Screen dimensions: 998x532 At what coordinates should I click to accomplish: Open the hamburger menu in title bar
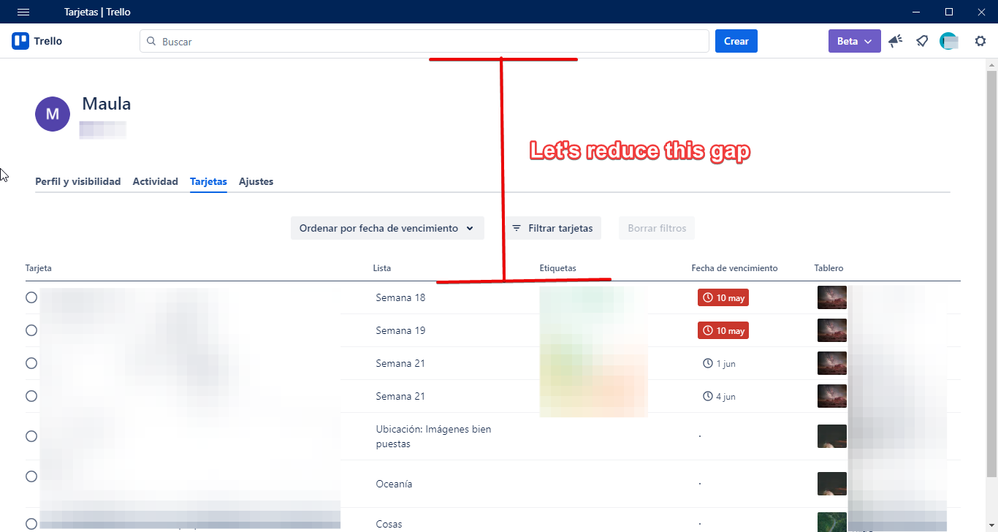click(x=23, y=12)
